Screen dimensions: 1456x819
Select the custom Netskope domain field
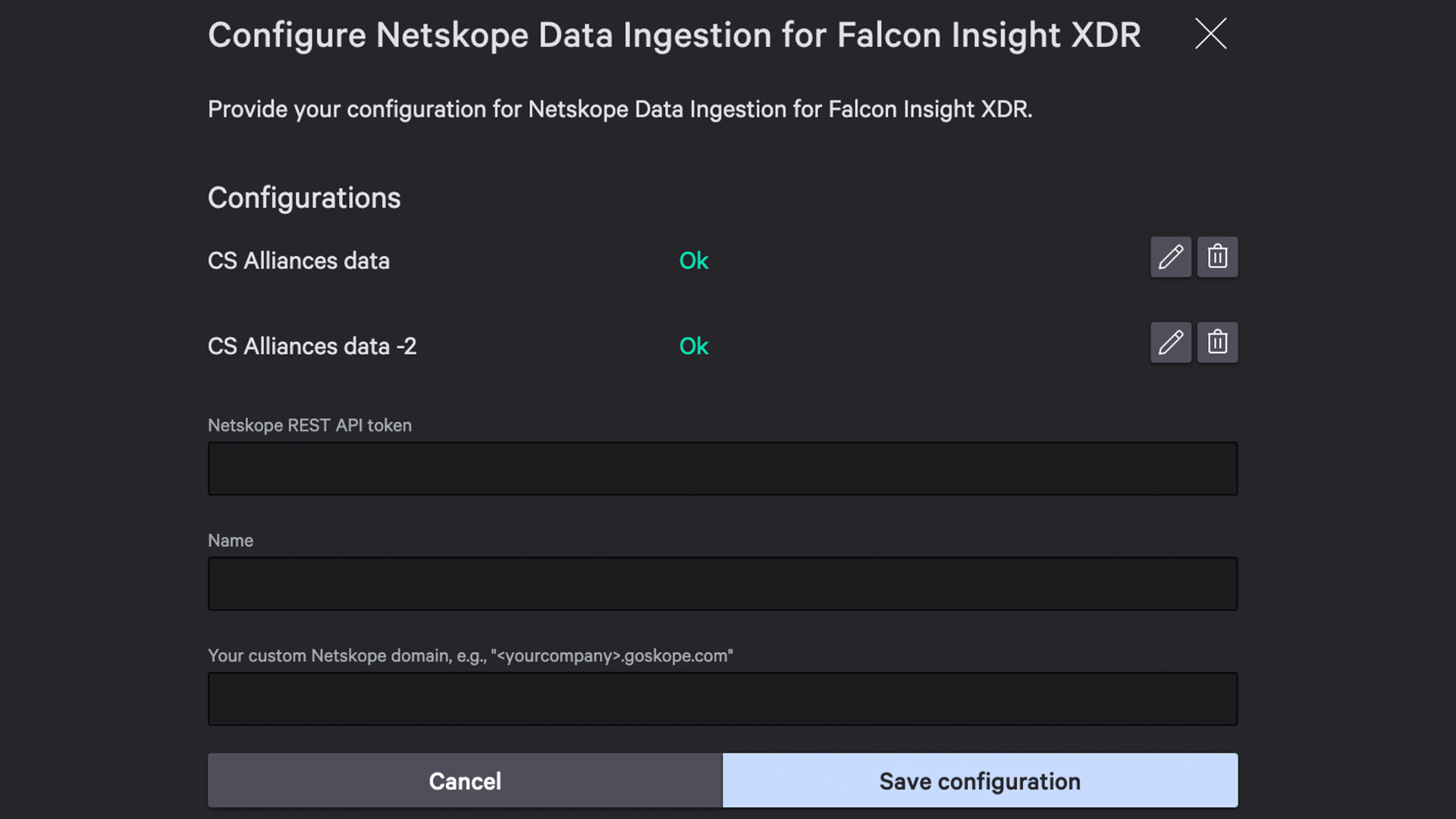point(722,699)
